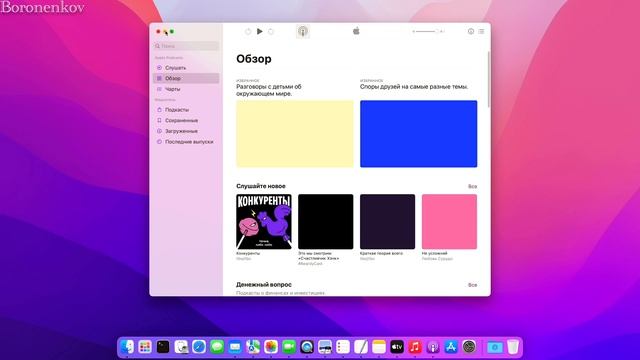This screenshot has height=360, width=640.
Task: Open Notes from the Dock
Action: tap(379, 347)
